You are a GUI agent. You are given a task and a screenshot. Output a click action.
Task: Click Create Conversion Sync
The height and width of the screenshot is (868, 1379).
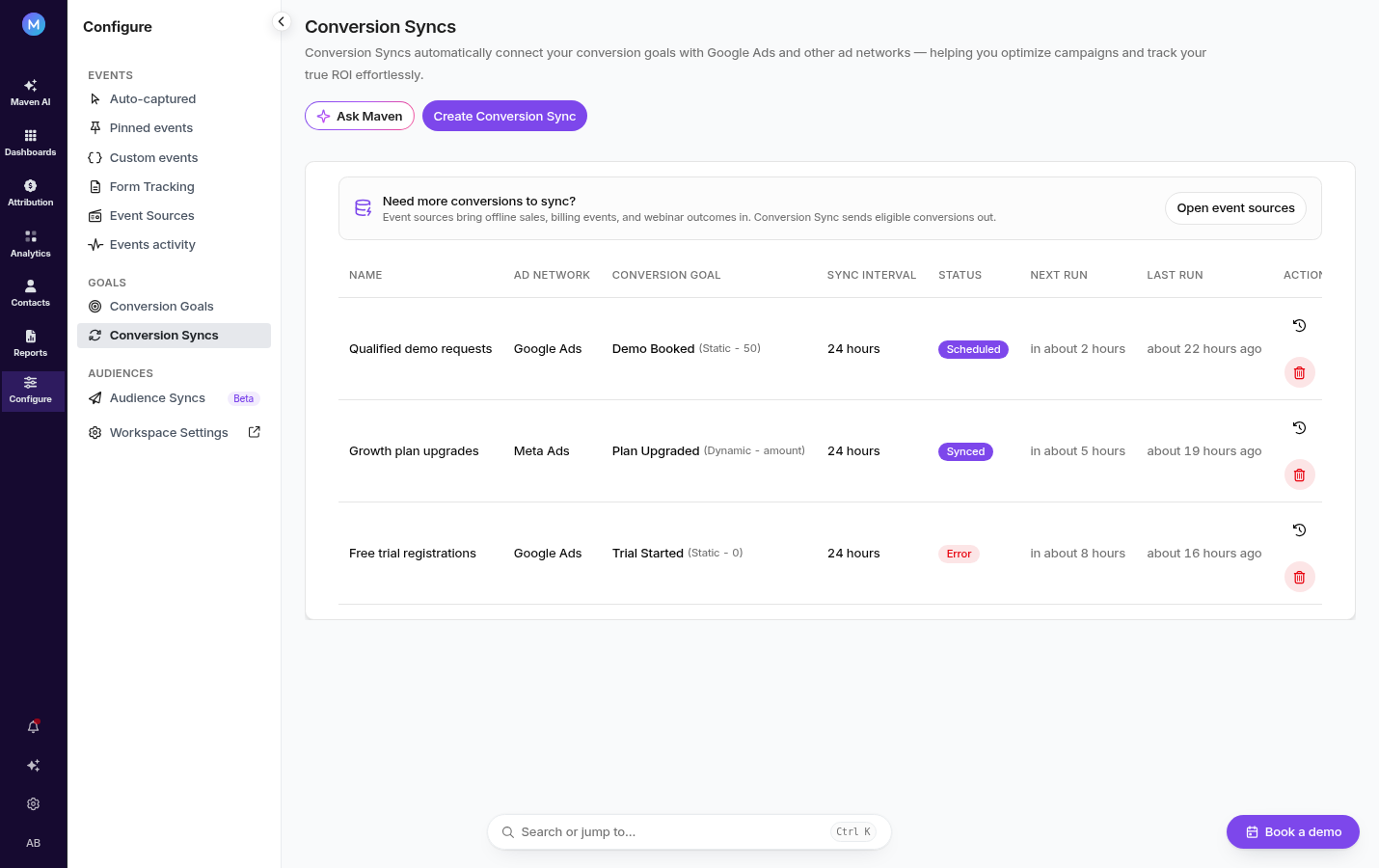tap(504, 116)
